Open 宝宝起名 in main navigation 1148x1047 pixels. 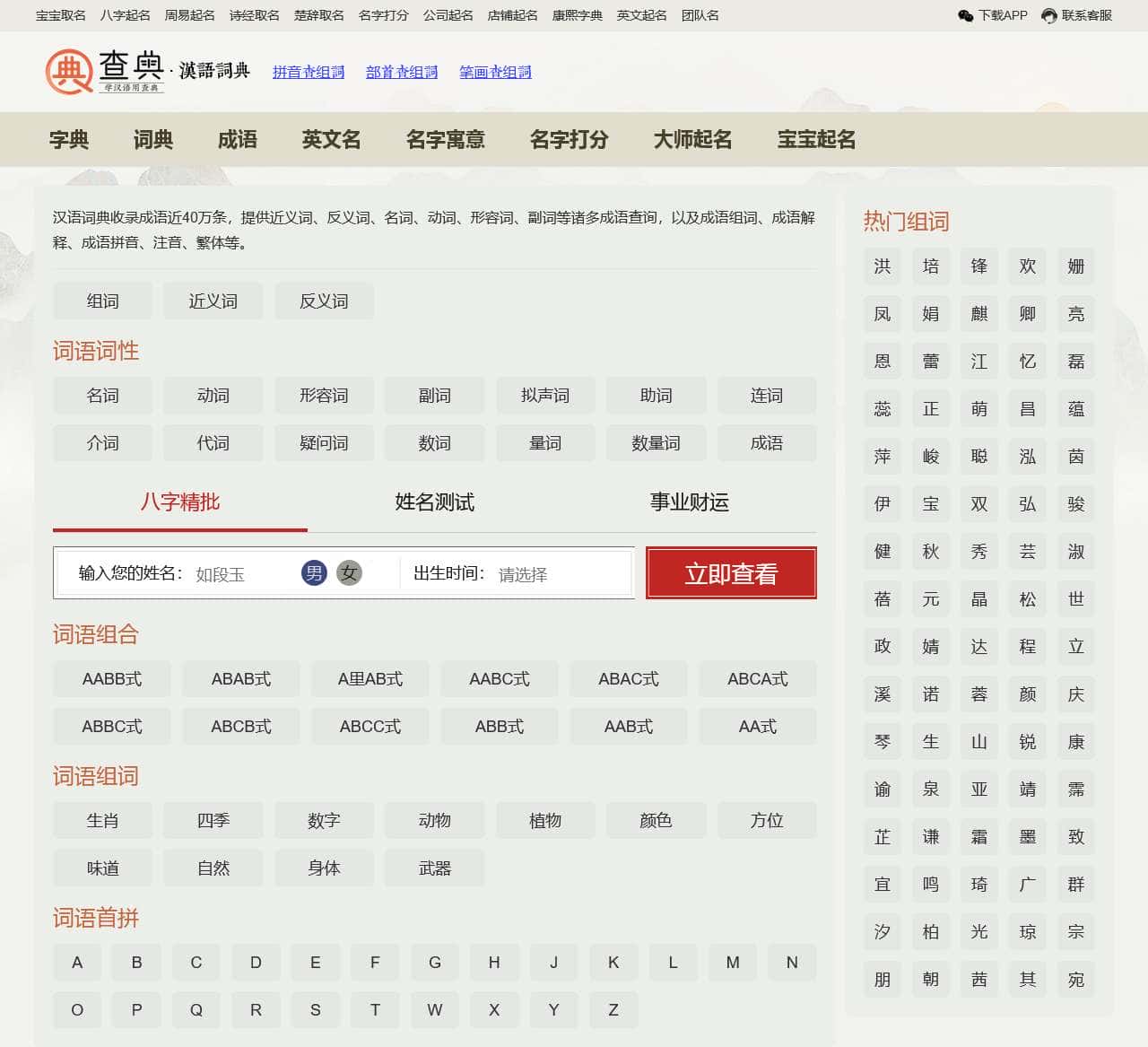816,139
